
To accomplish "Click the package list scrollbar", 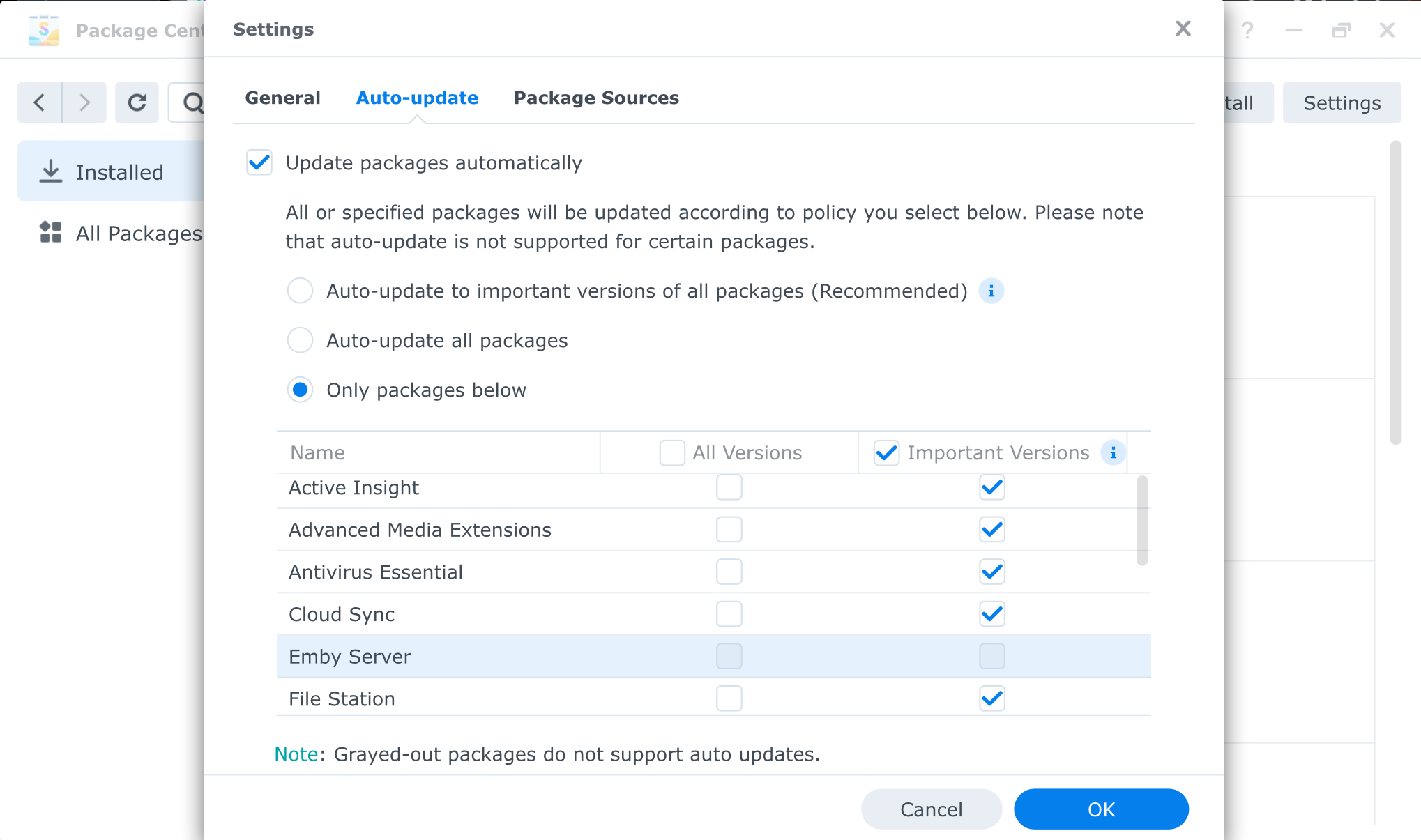I will click(1141, 520).
